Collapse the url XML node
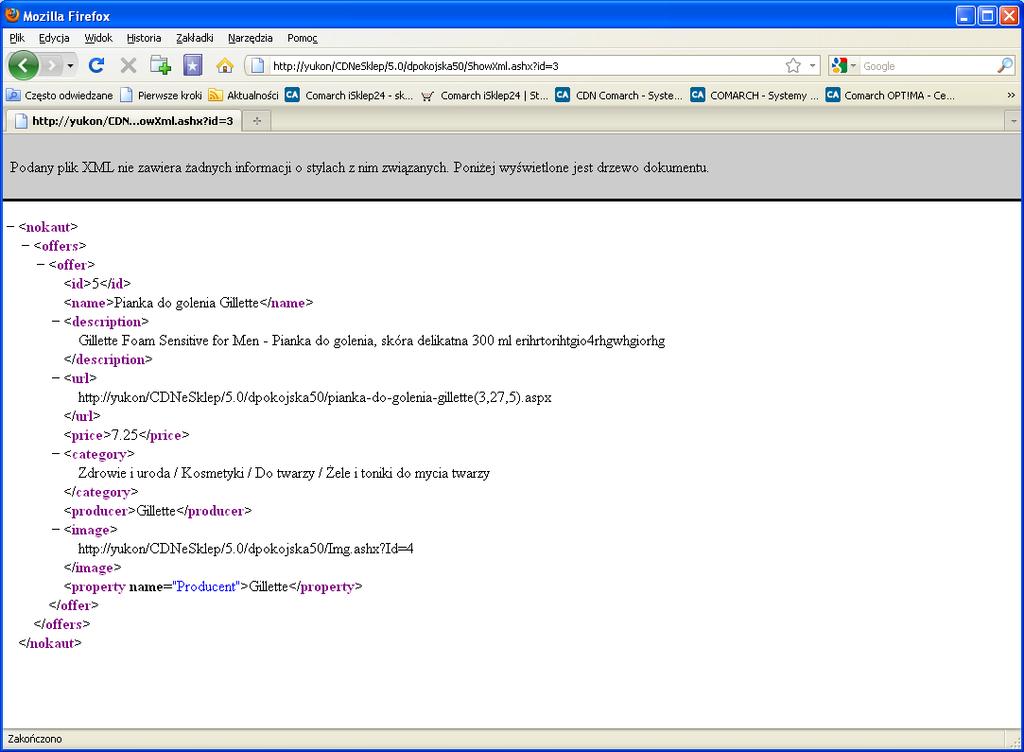The image size is (1024, 752). coord(56,378)
